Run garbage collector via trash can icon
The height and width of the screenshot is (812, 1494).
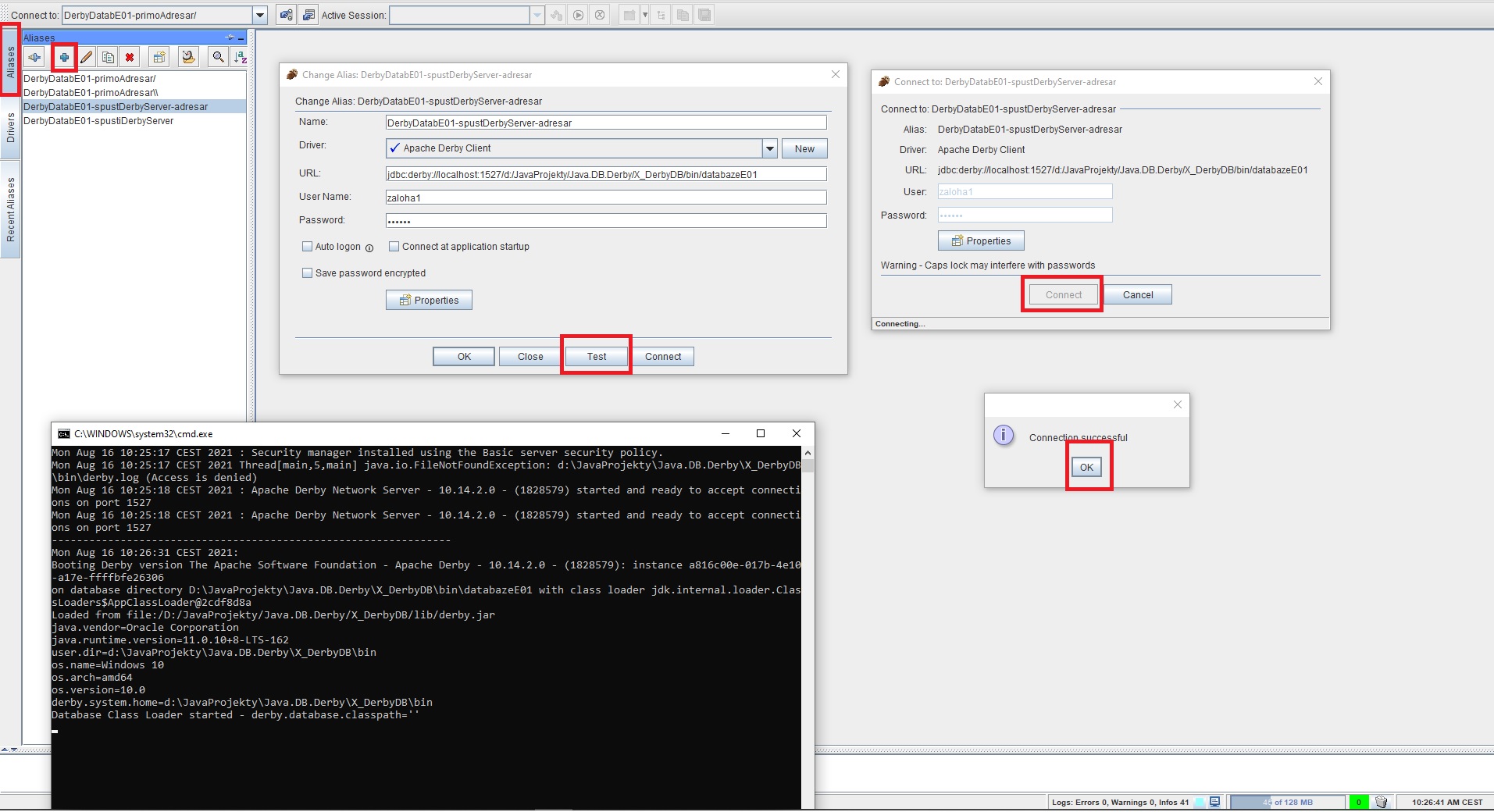click(1381, 802)
